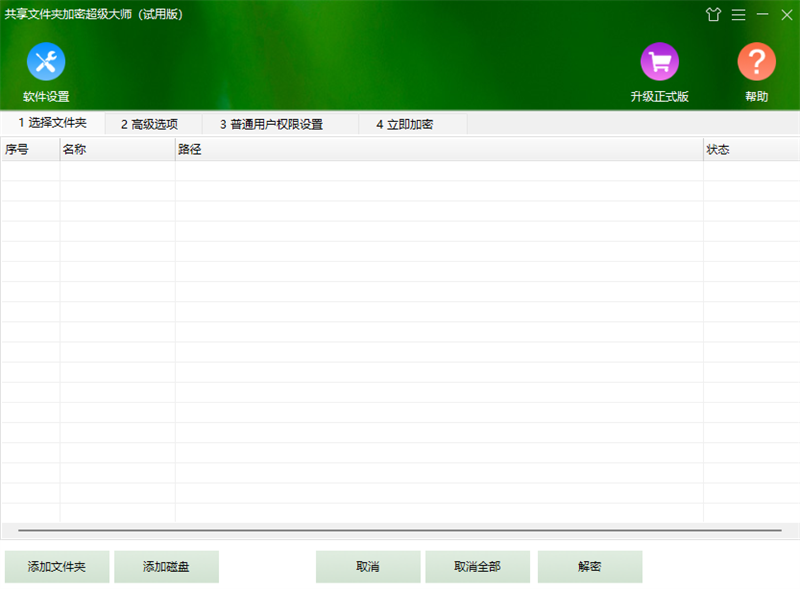
Task: Minimize the window
Action: coord(762,15)
